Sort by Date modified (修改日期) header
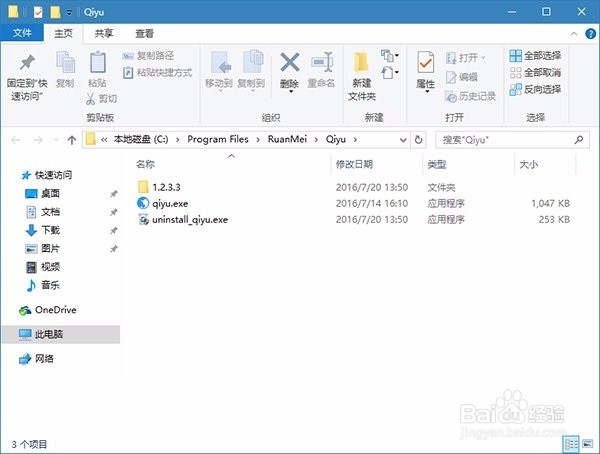 pyautogui.click(x=354, y=165)
